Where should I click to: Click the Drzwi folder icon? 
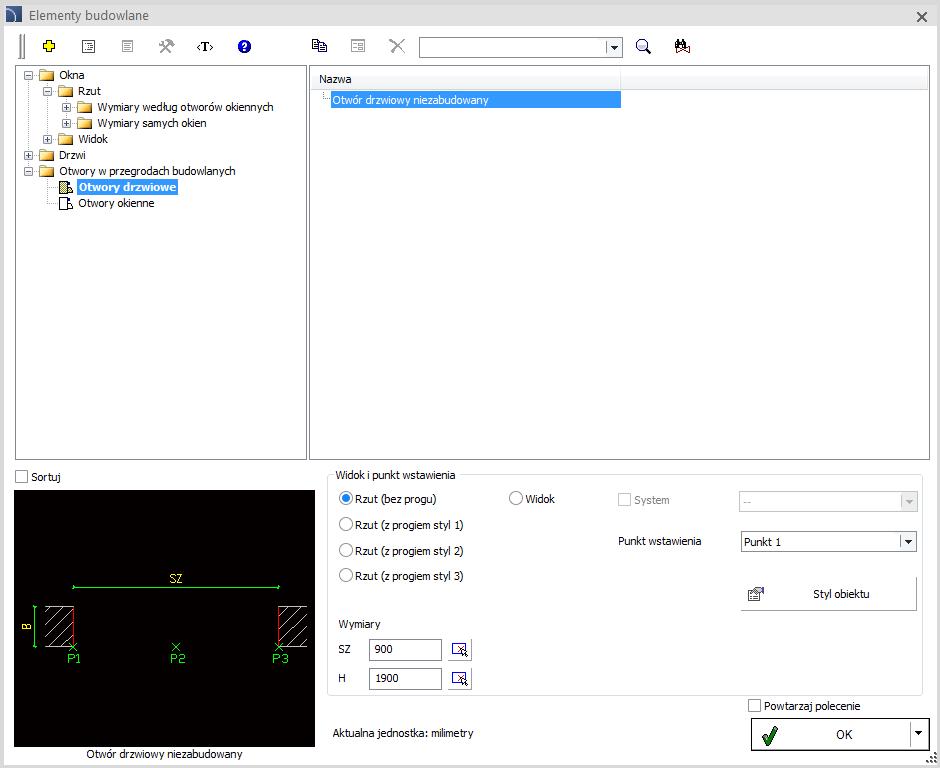click(47, 155)
